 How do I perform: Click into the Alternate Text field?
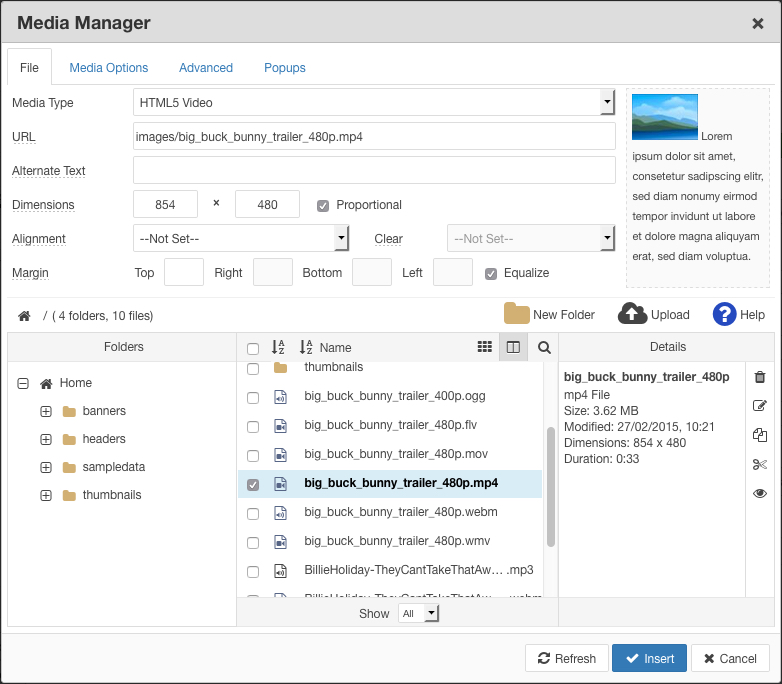click(374, 170)
